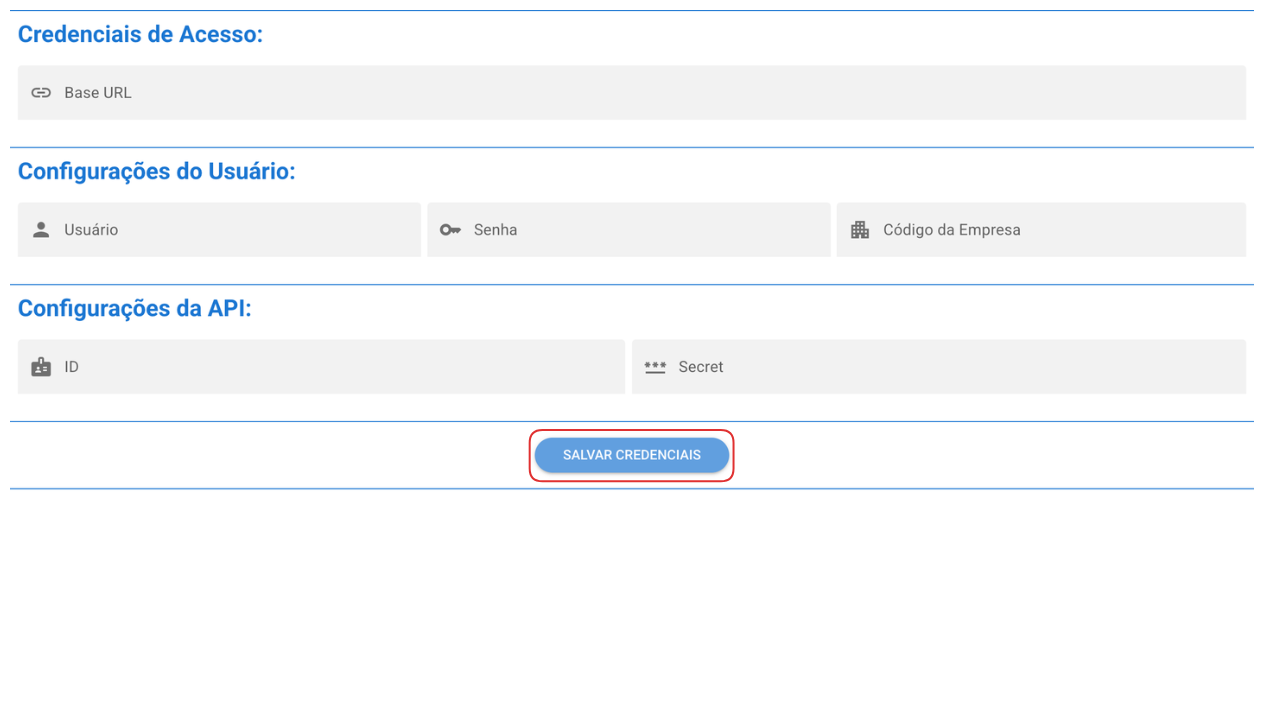The image size is (1264, 712).
Task: Click the Configurações da API heading
Action: click(x=135, y=309)
